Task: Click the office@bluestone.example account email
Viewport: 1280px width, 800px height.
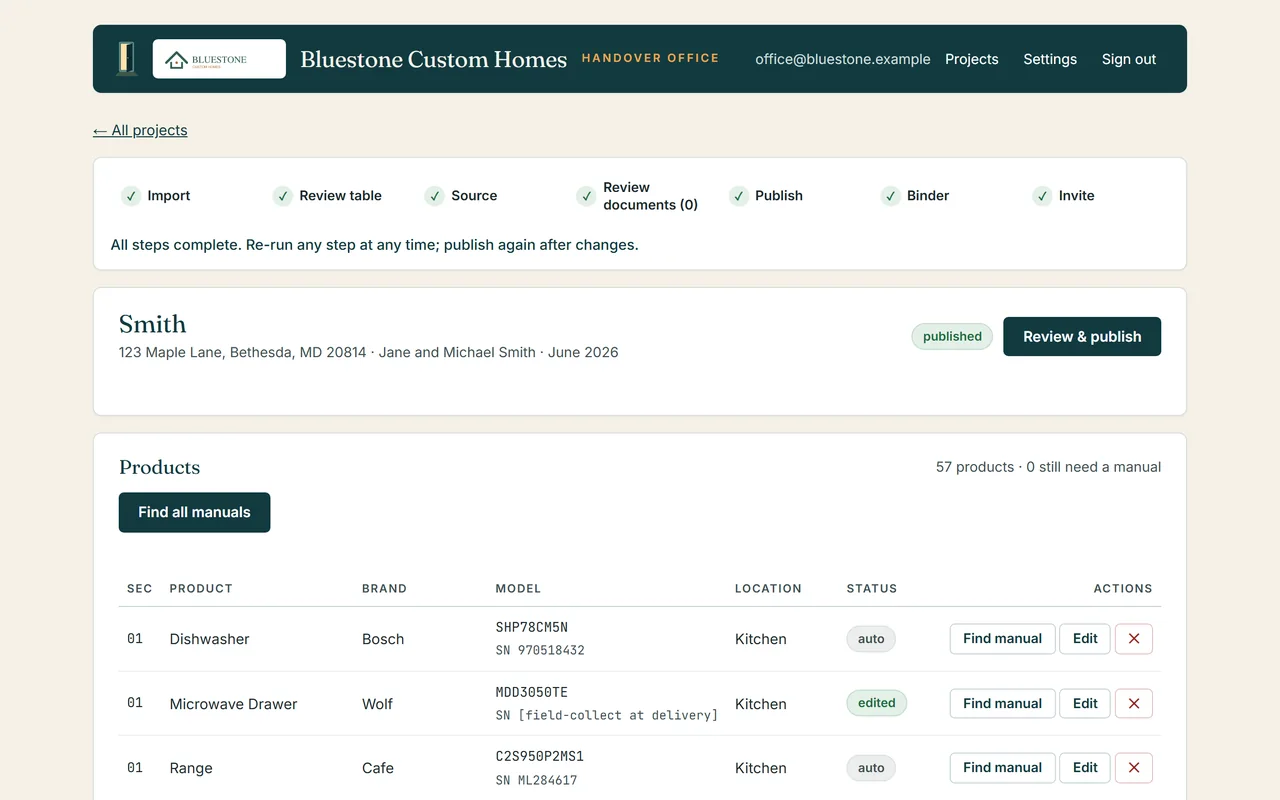Action: pyautogui.click(x=843, y=59)
